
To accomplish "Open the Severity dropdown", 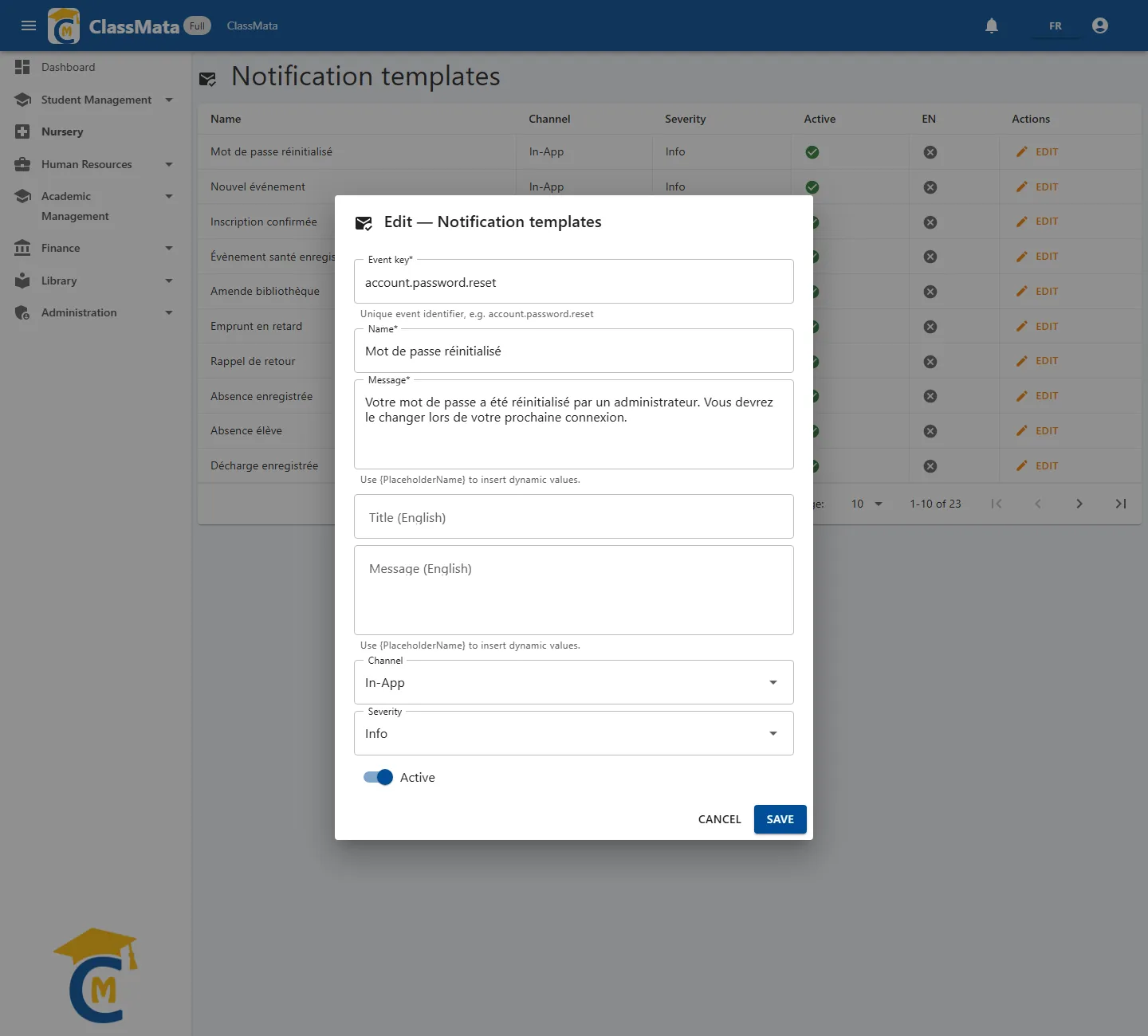I will coord(574,733).
